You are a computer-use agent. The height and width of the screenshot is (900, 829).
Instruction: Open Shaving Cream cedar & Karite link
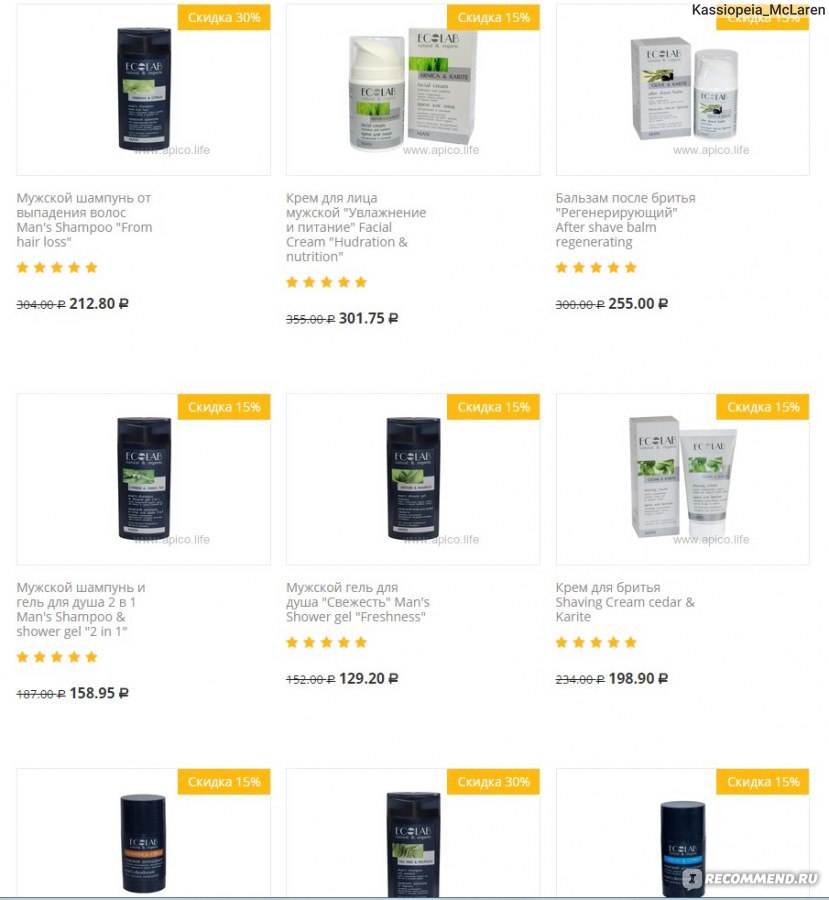pos(625,602)
